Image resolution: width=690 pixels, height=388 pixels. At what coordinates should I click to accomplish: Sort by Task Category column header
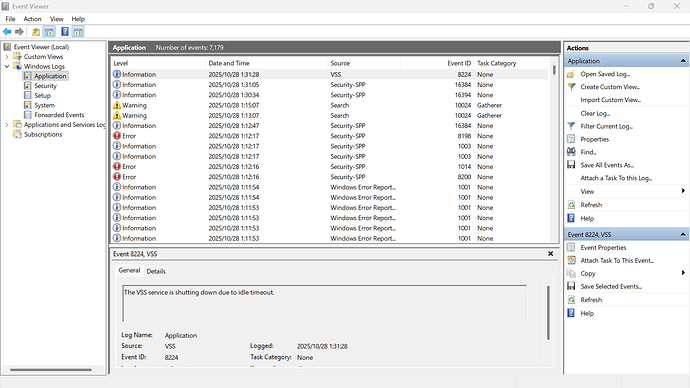511,63
